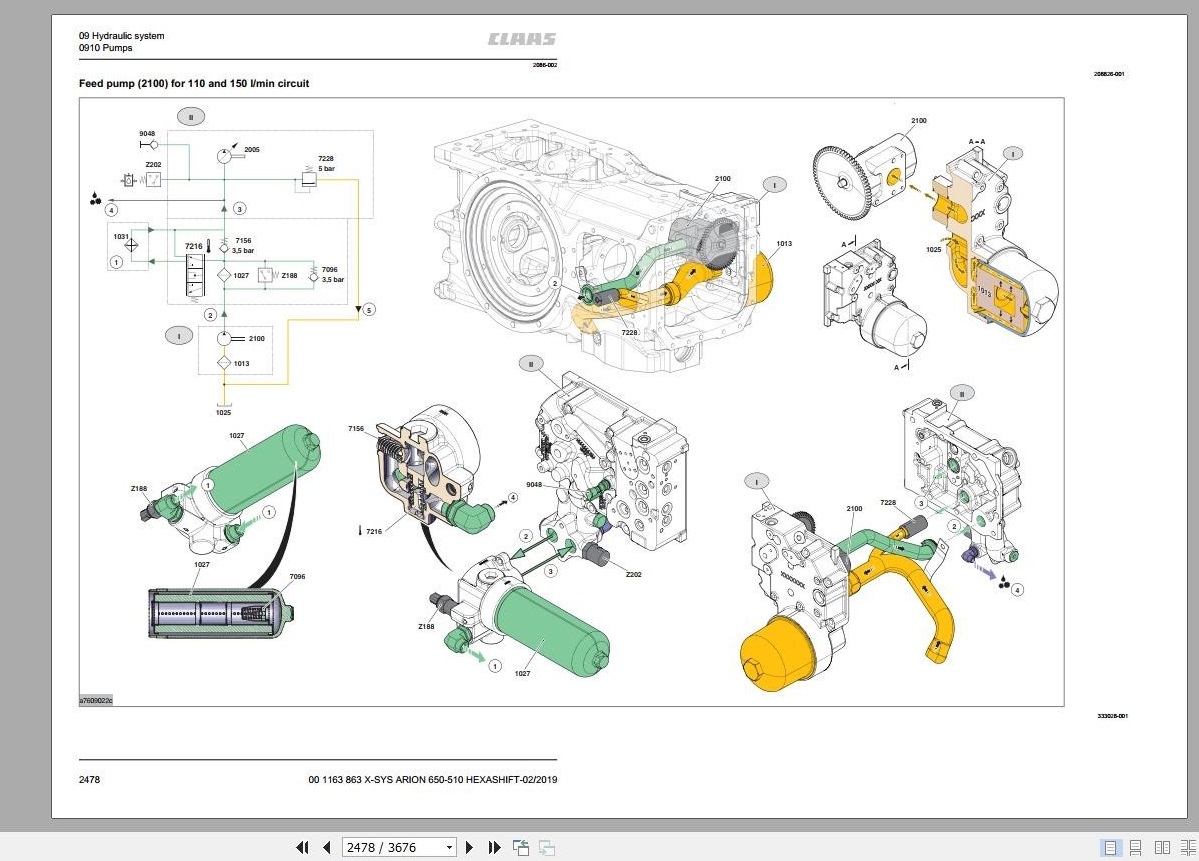Go to the next page
The height and width of the screenshot is (861, 1199).
pos(470,847)
